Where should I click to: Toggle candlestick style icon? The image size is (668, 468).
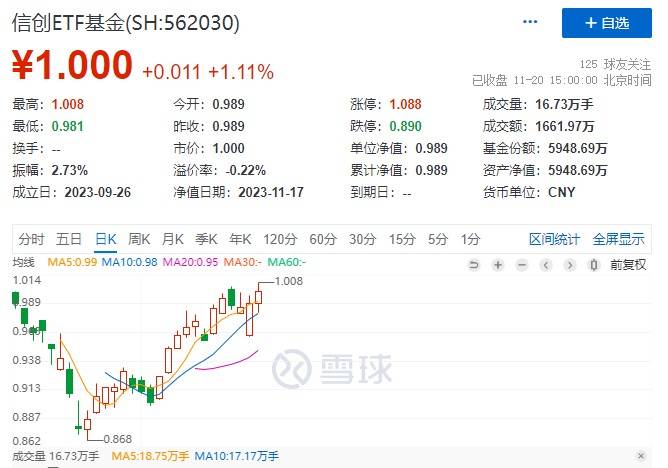[x=593, y=265]
